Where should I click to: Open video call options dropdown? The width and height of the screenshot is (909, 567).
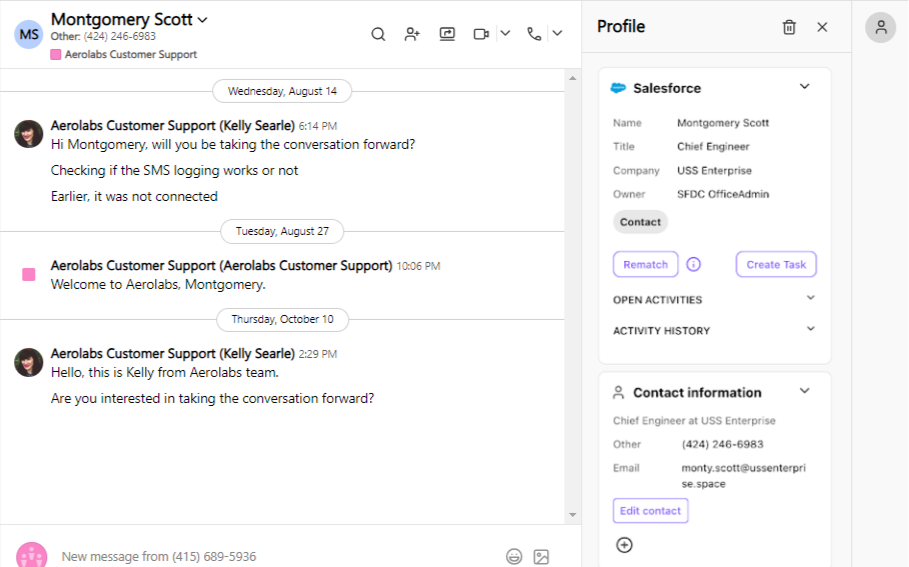coord(506,34)
